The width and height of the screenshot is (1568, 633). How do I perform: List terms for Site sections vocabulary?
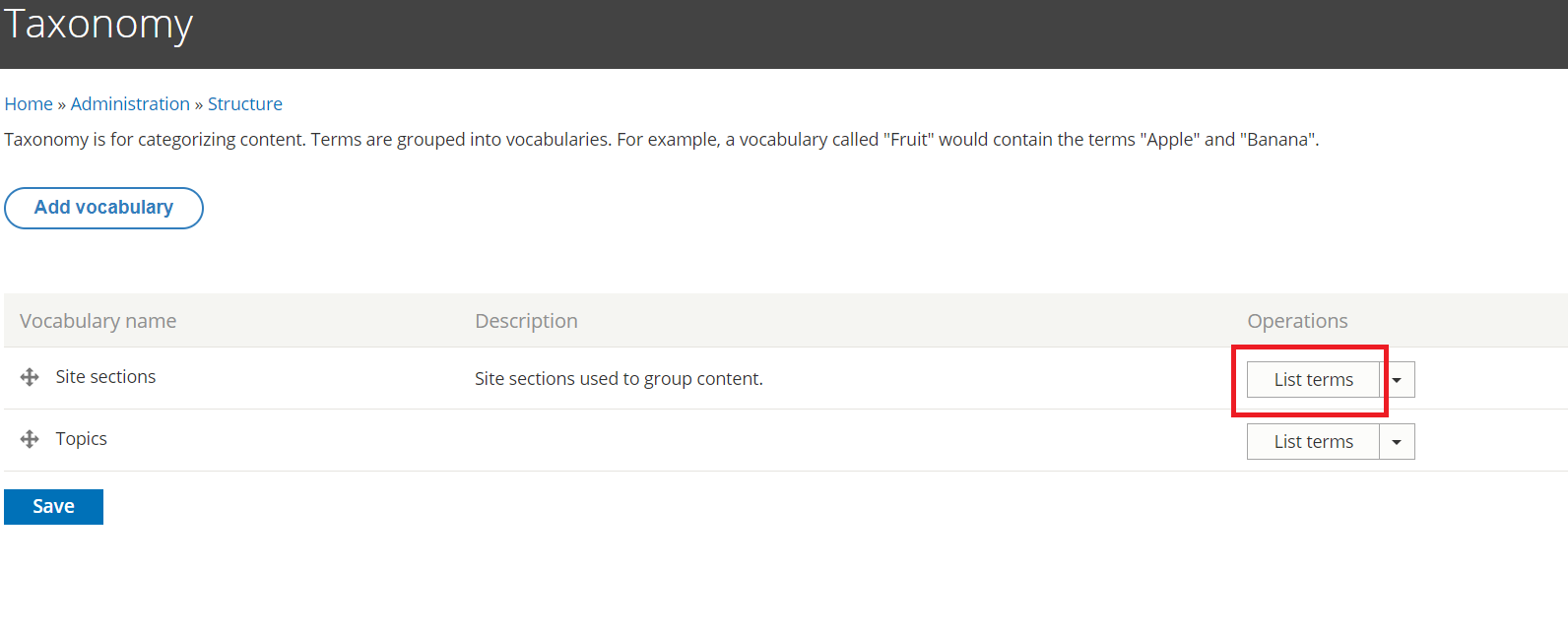(x=1313, y=380)
